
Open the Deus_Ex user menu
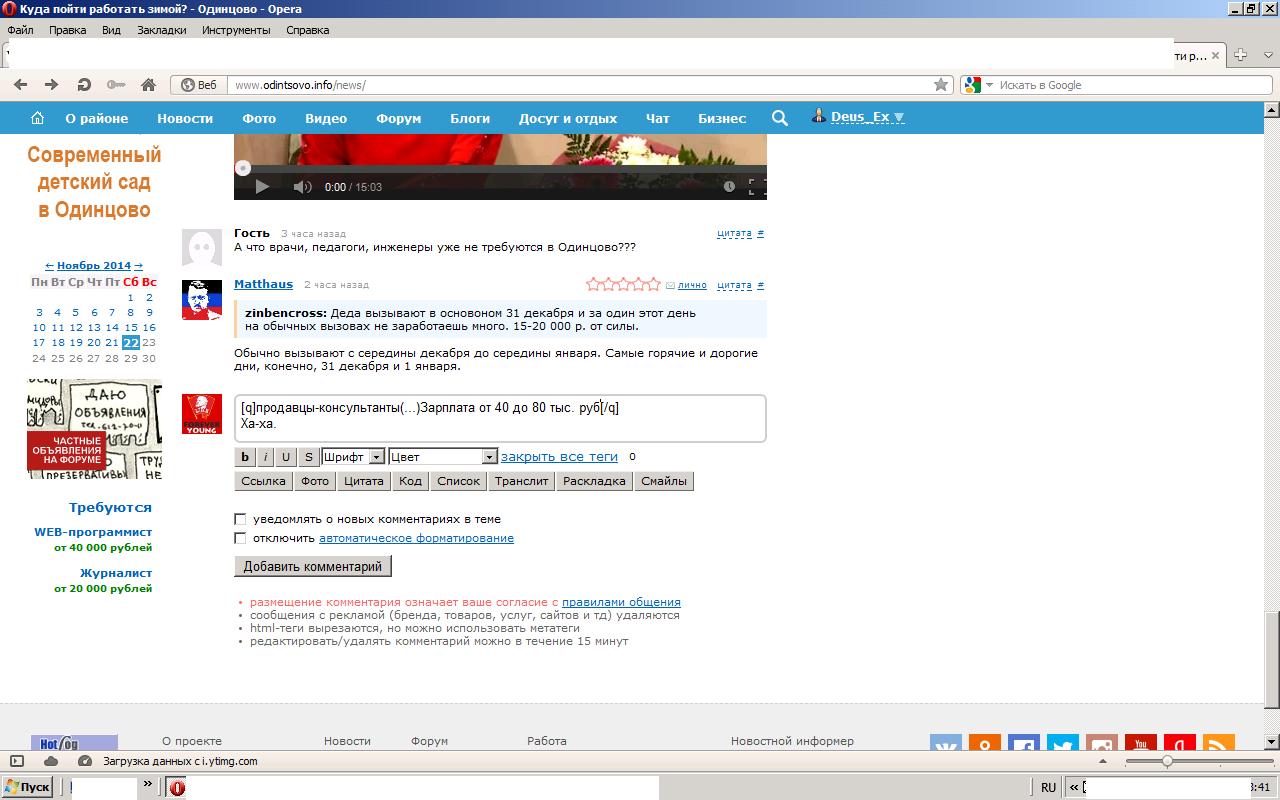click(x=859, y=117)
